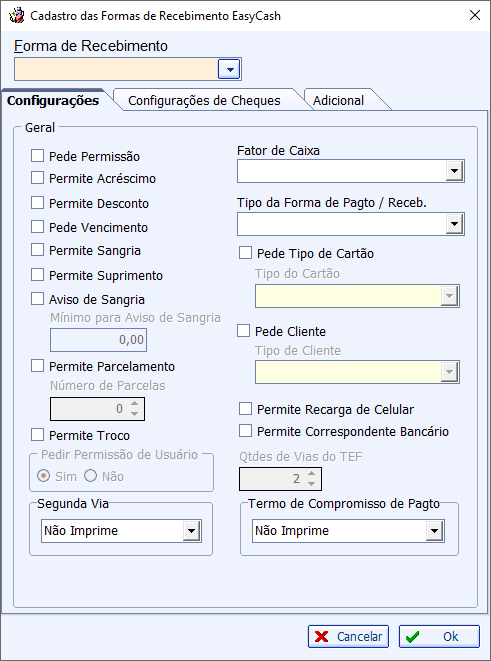Open Tipo da Forma de Pagto dropdown
The height and width of the screenshot is (661, 491).
tap(454, 223)
